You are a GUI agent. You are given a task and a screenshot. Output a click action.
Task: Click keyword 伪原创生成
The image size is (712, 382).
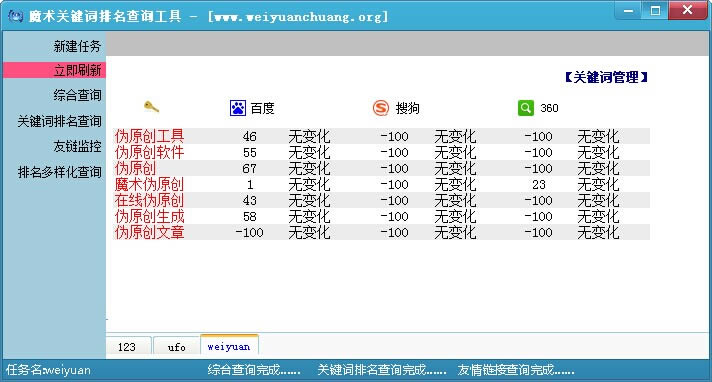click(x=149, y=216)
